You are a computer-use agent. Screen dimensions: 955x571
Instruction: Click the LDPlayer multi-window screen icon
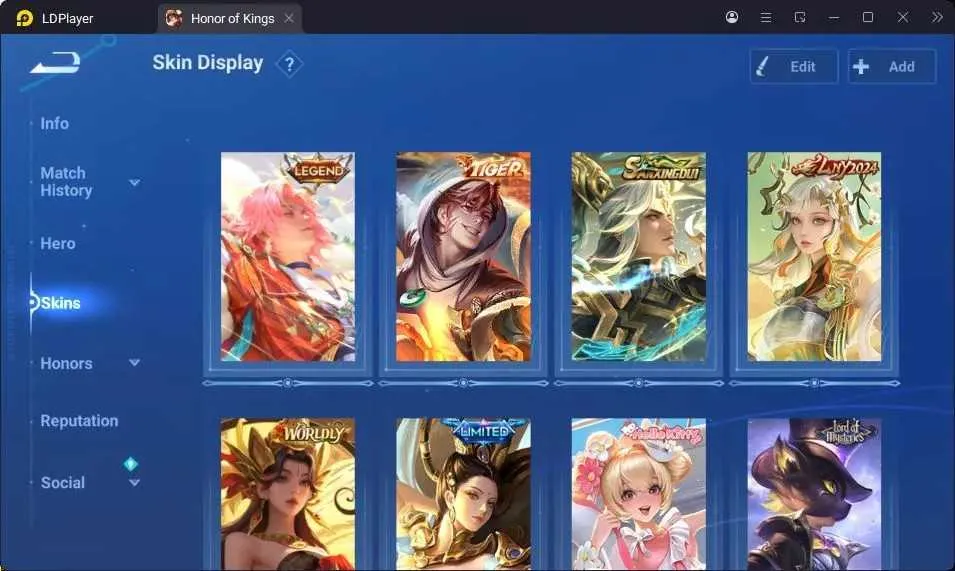pyautogui.click(x=800, y=17)
